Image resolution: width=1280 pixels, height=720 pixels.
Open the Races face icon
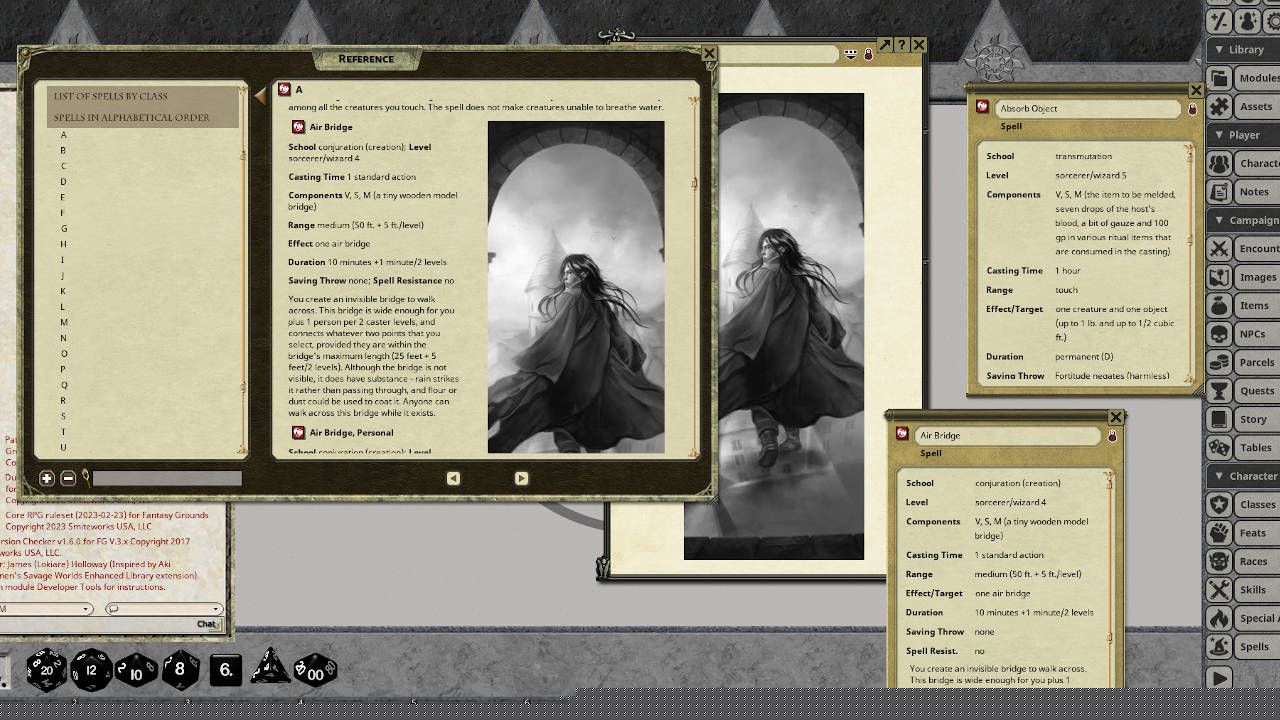(x=1219, y=561)
